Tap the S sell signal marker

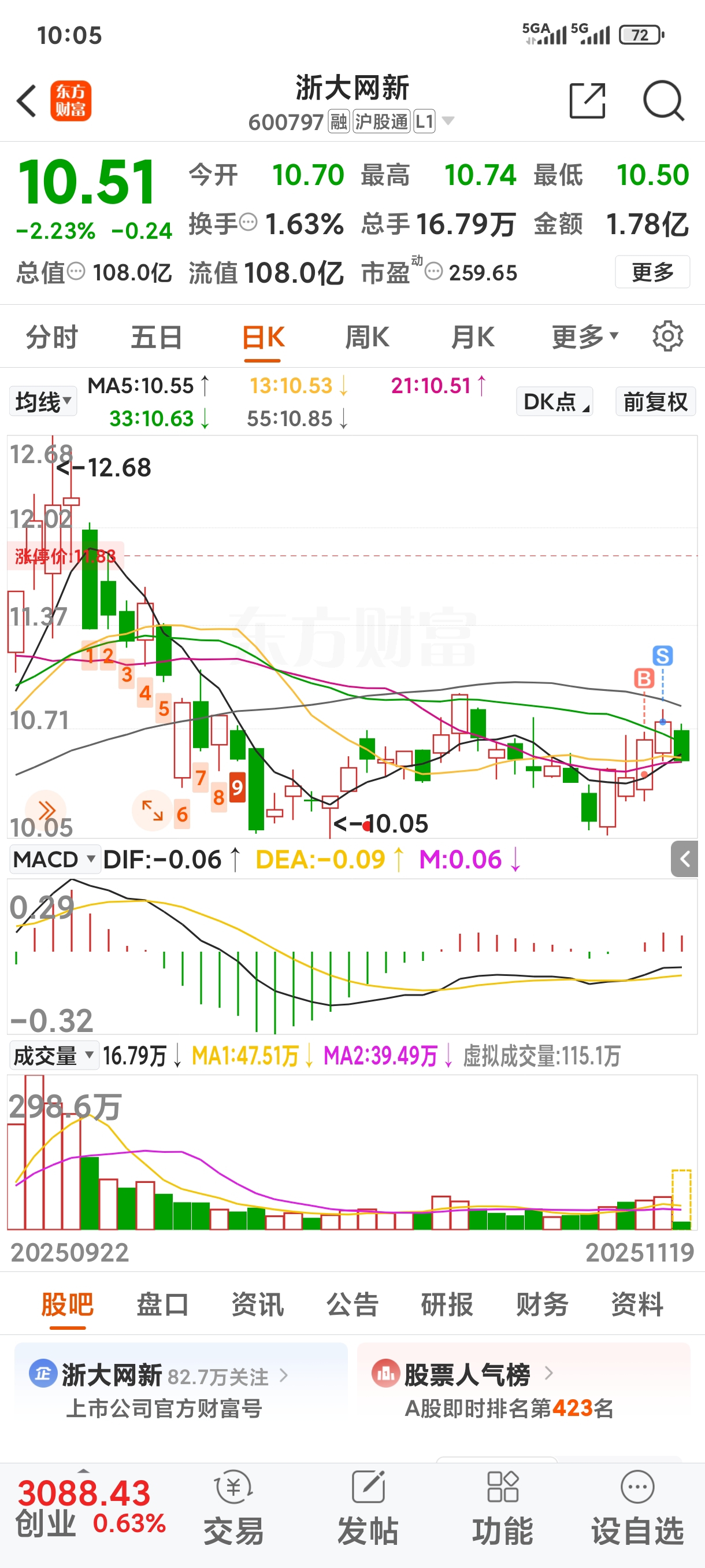[662, 656]
